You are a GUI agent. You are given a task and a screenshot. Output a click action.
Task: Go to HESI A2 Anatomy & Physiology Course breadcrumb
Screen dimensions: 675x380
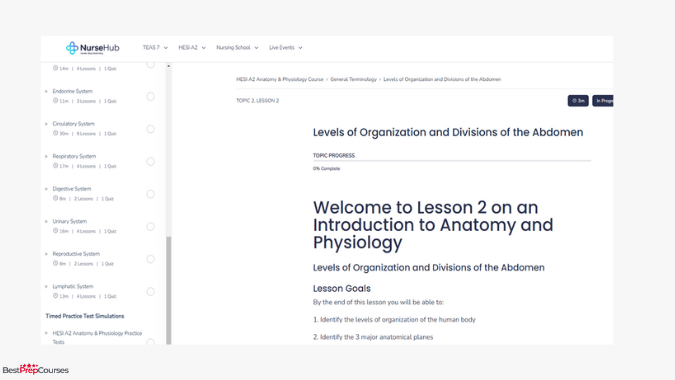pos(279,79)
